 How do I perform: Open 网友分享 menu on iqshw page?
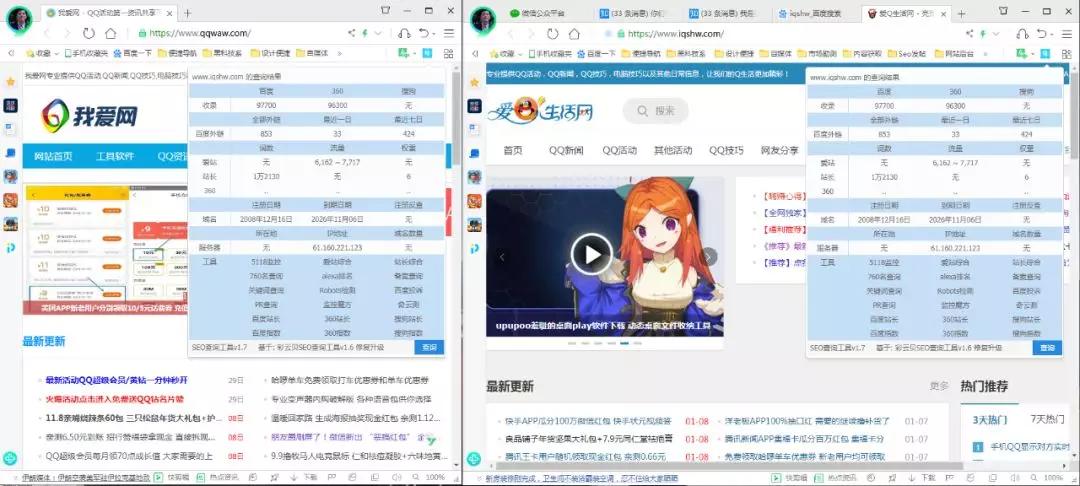tap(780, 151)
